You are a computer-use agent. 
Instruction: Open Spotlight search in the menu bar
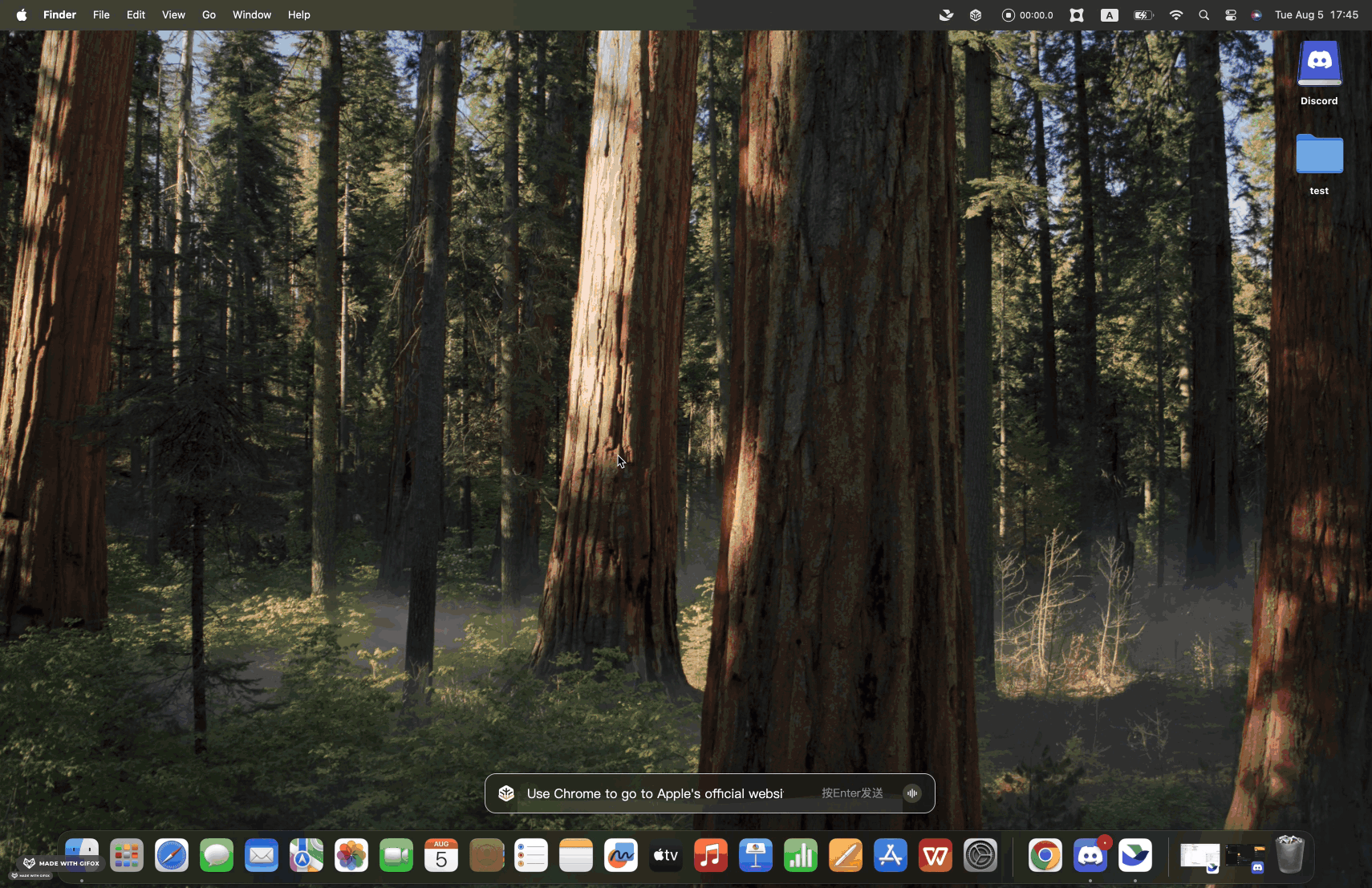point(1204,14)
